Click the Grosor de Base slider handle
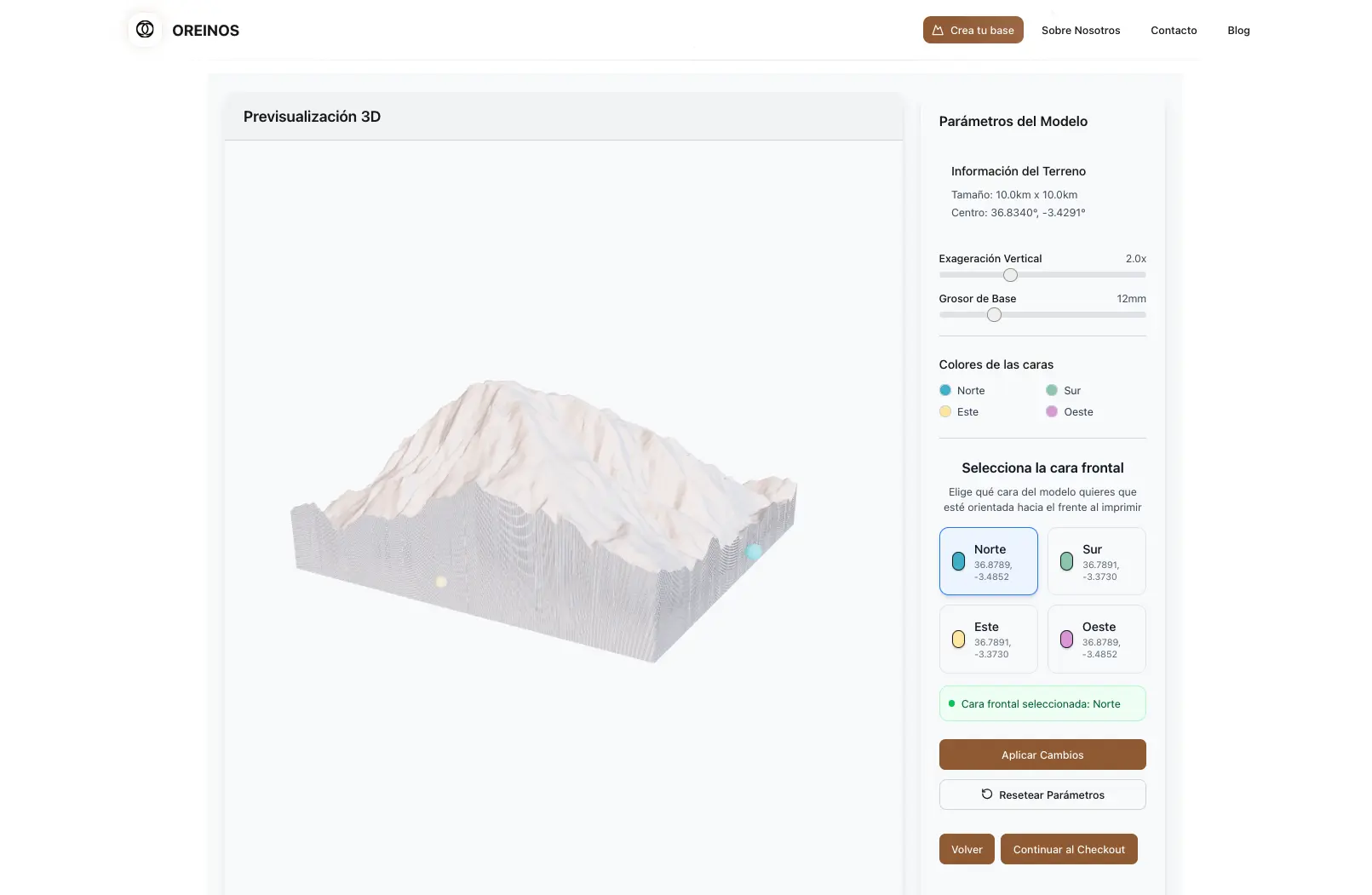Screen dimensions: 1372x895 click(x=994, y=315)
